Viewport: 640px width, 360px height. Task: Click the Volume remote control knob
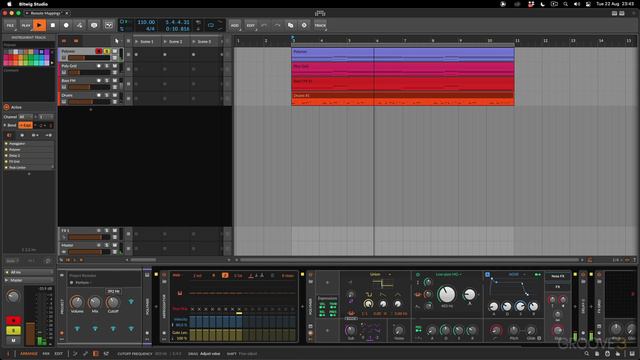pyautogui.click(x=77, y=302)
